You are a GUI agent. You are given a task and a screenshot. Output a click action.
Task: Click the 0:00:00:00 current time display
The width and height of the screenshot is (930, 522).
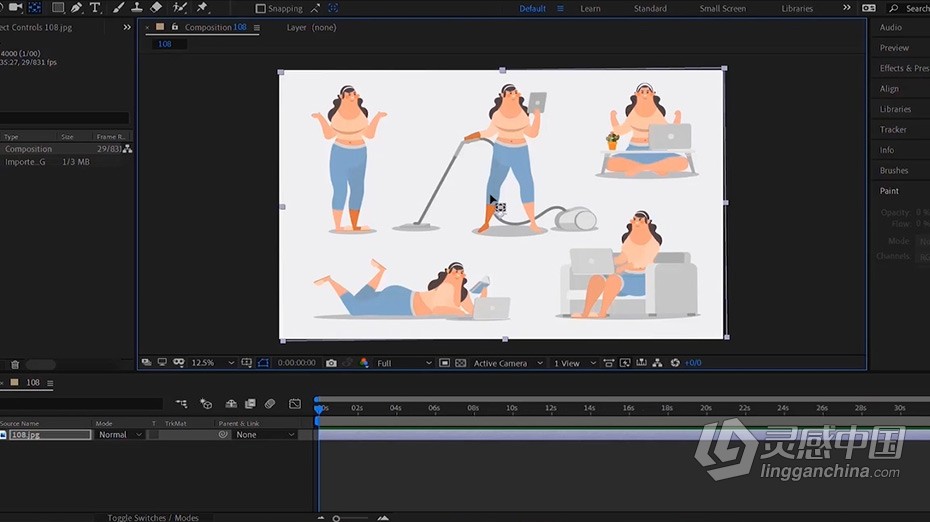pos(297,363)
